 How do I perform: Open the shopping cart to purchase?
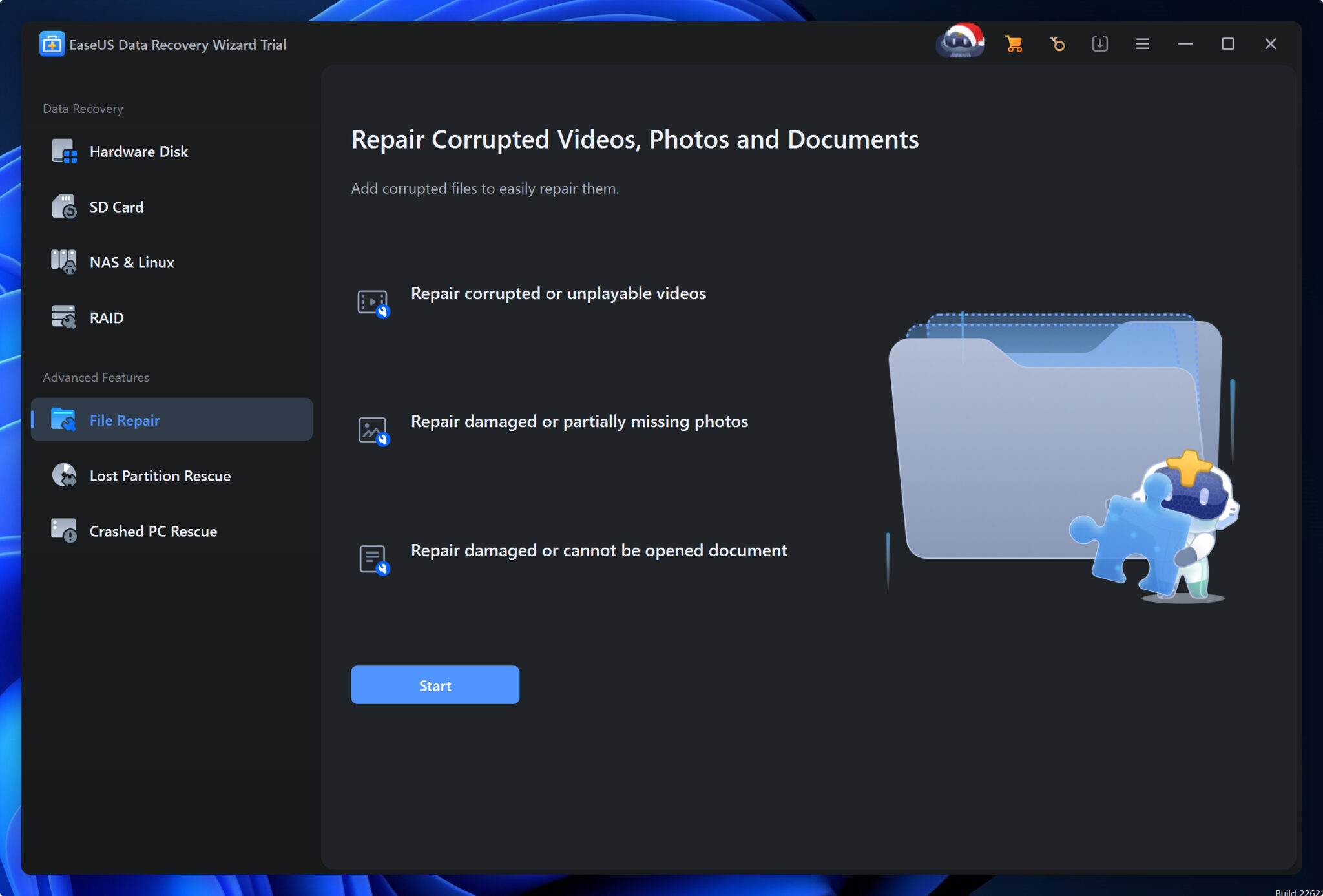pyautogui.click(x=1013, y=43)
